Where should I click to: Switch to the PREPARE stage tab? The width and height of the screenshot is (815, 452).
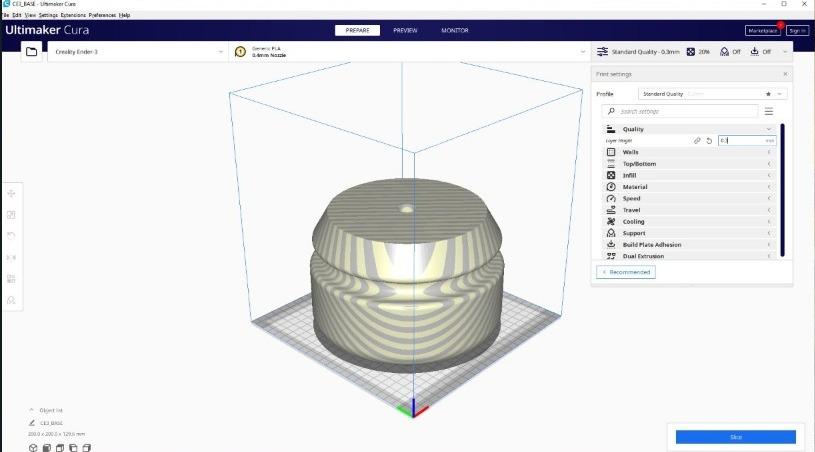pos(358,30)
